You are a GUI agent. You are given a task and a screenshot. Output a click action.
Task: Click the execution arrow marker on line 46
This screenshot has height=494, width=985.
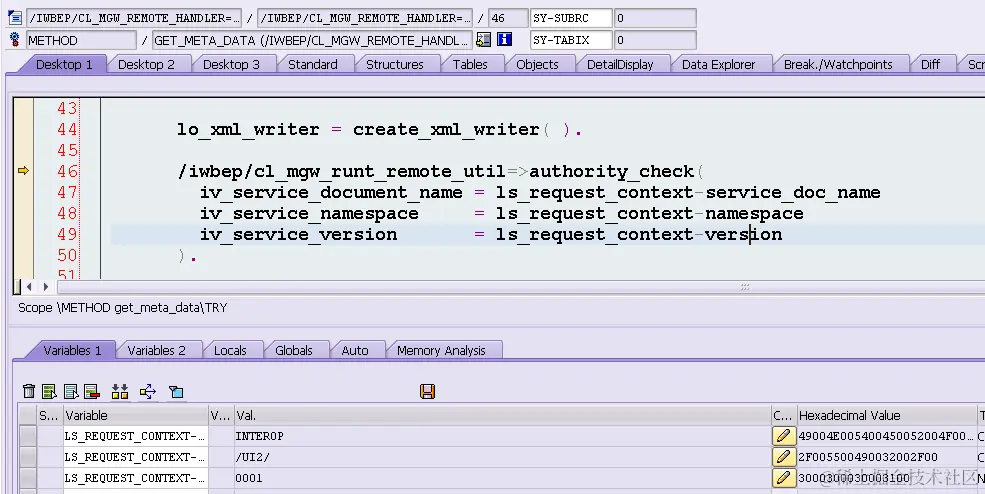point(23,170)
